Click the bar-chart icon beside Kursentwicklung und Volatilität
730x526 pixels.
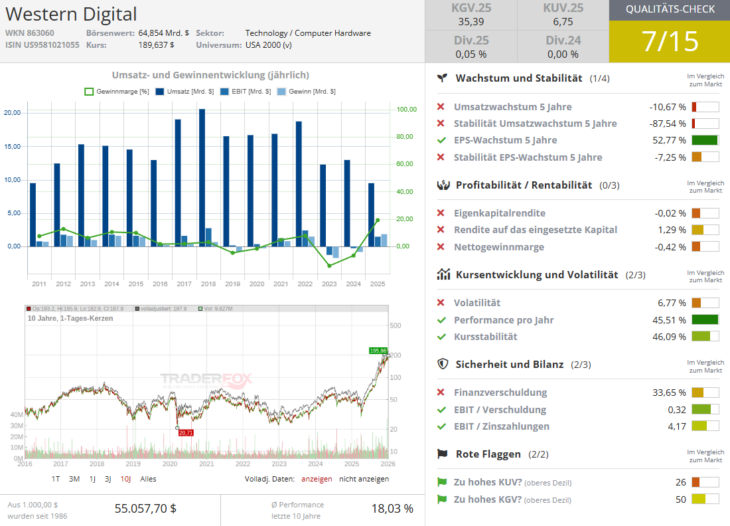coord(442,274)
